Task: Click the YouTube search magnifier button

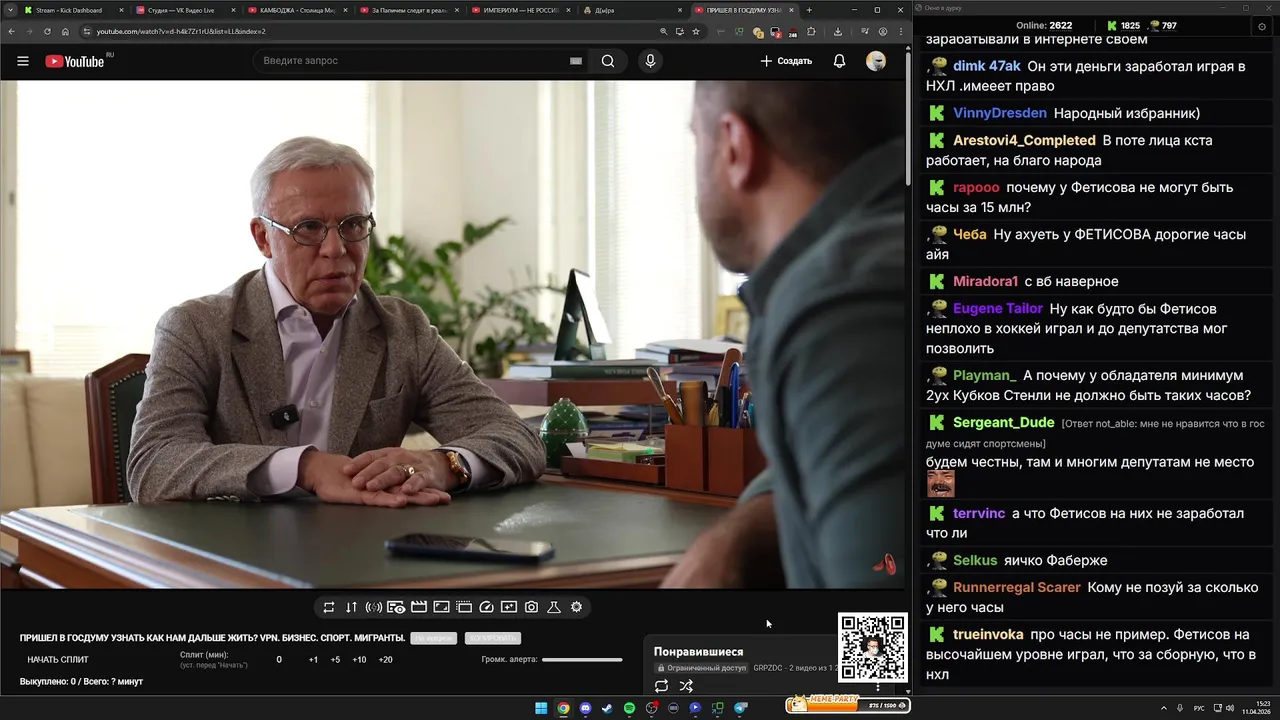Action: pos(608,61)
